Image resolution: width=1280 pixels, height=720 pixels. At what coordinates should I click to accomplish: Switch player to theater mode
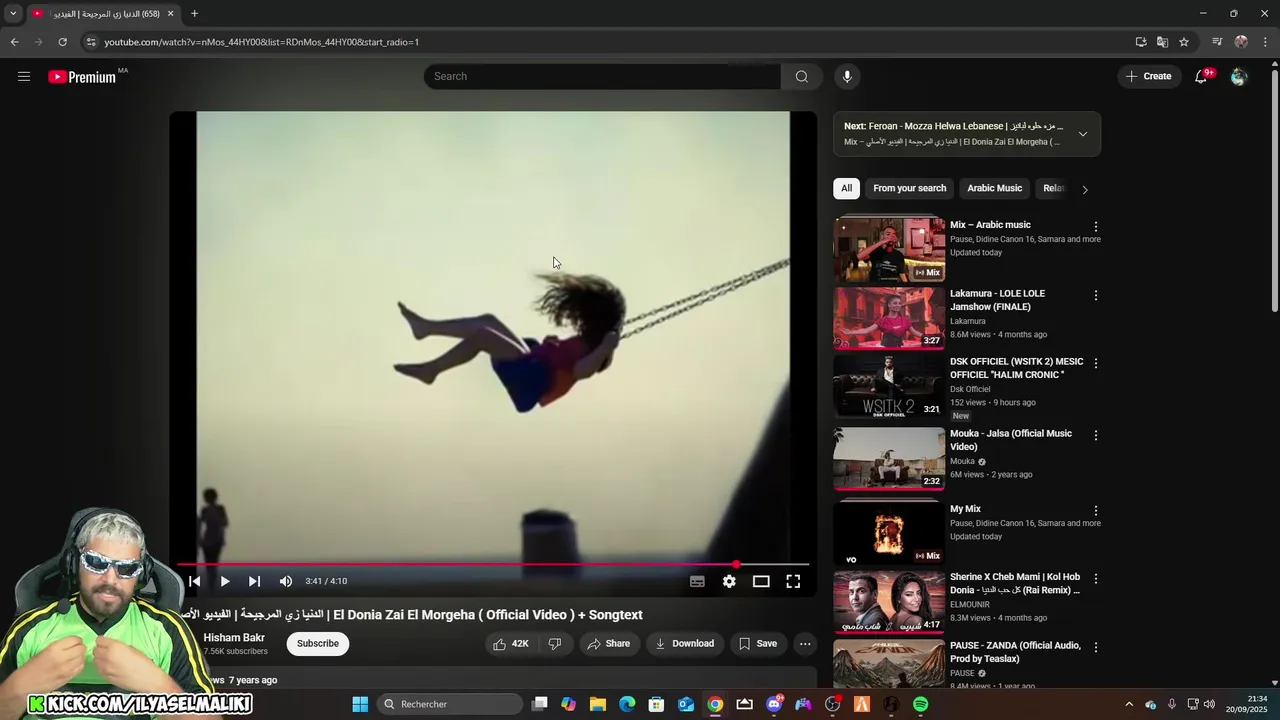tap(761, 581)
